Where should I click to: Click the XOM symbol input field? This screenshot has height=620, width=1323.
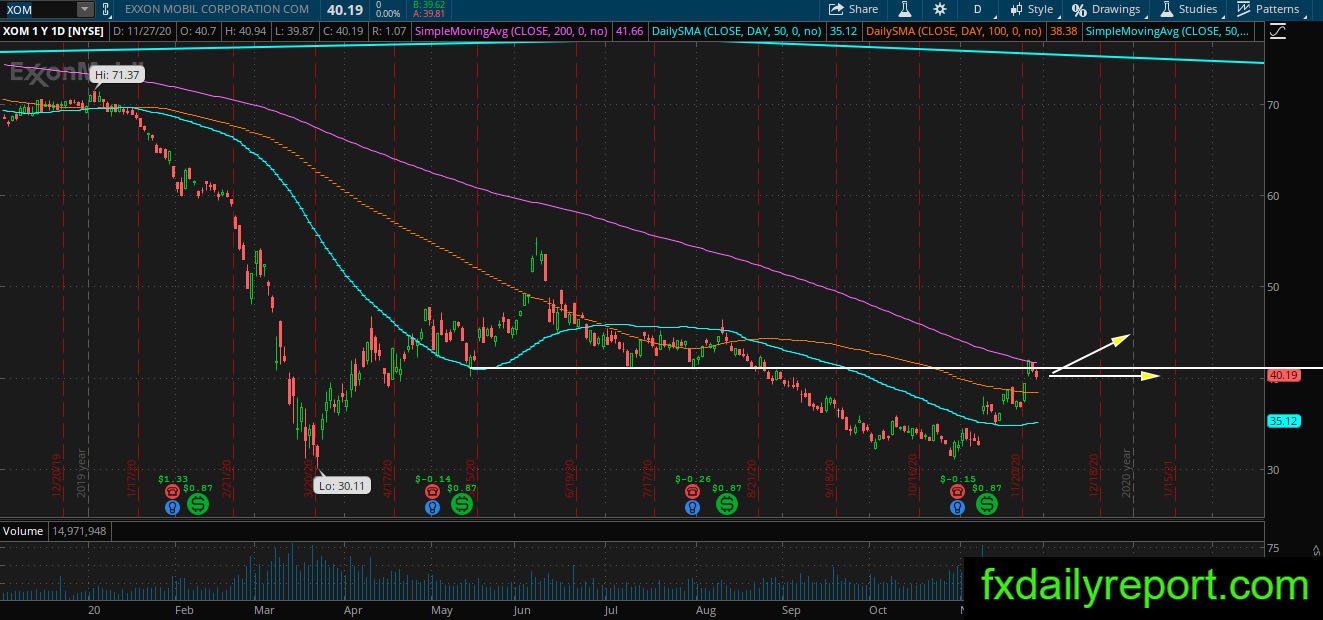[x=38, y=9]
